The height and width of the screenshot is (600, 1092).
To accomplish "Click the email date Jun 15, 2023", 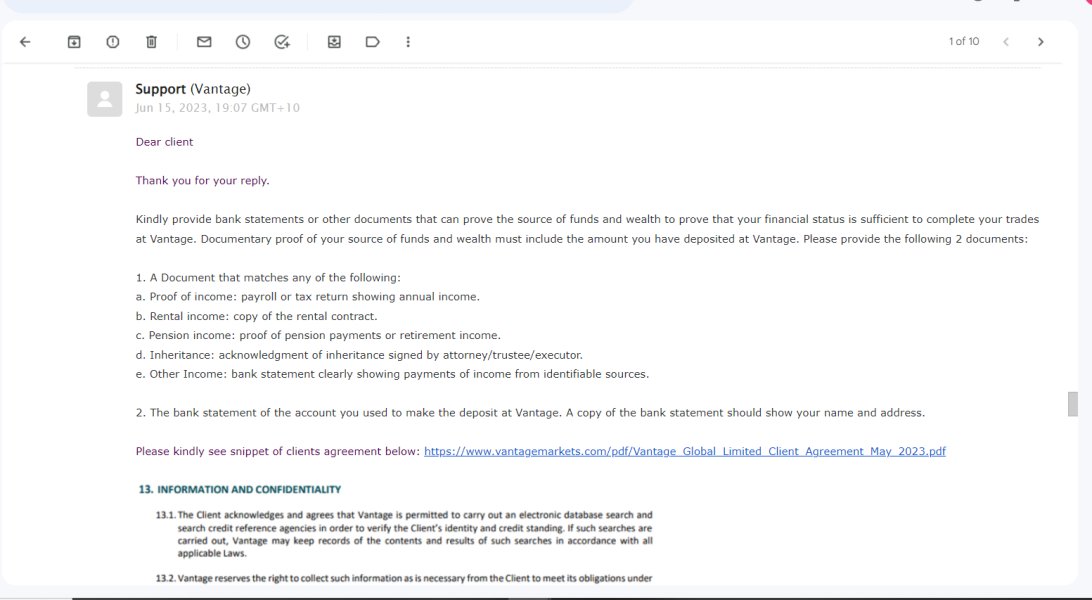I will pos(217,108).
